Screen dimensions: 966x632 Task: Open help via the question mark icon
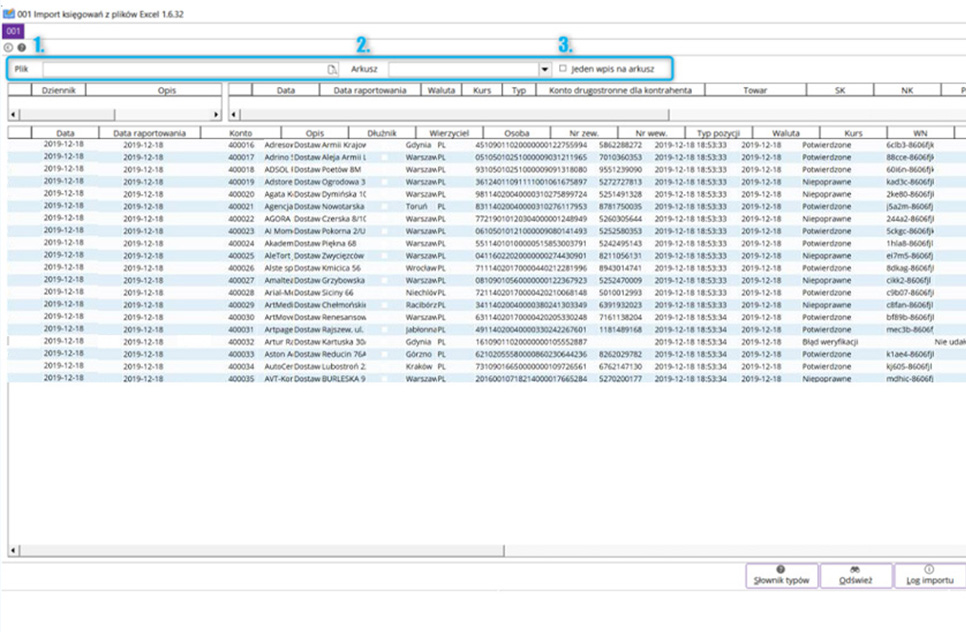pos(21,47)
